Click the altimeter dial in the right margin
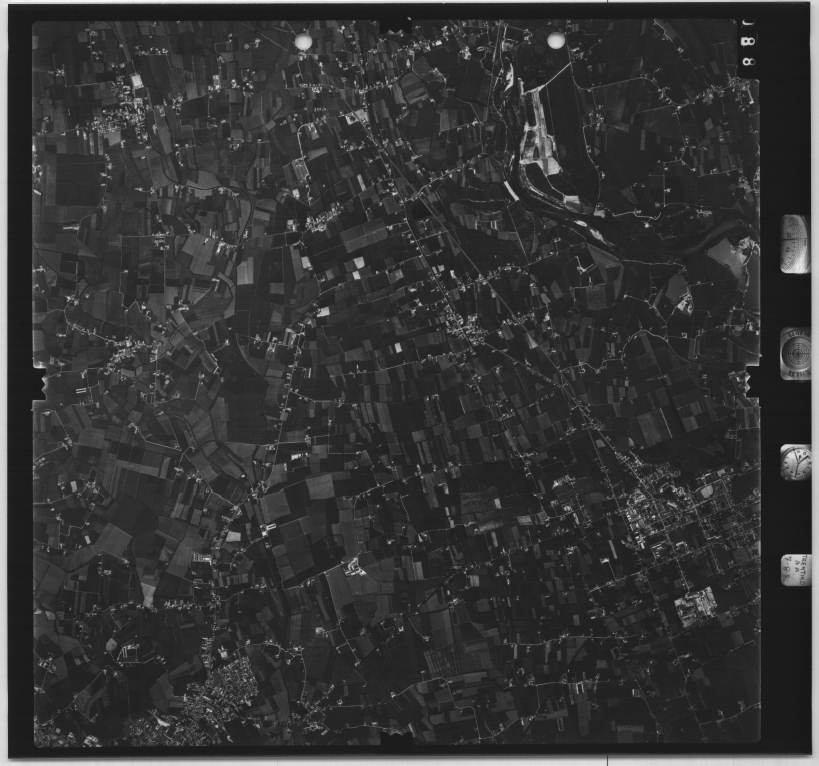The height and width of the screenshot is (766, 819). click(795, 244)
